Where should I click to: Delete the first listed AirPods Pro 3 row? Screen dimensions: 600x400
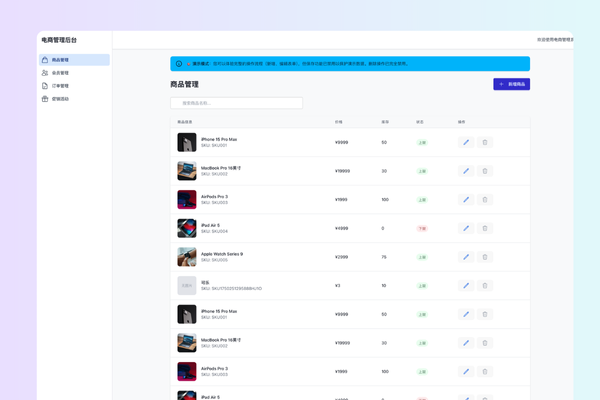(485, 199)
